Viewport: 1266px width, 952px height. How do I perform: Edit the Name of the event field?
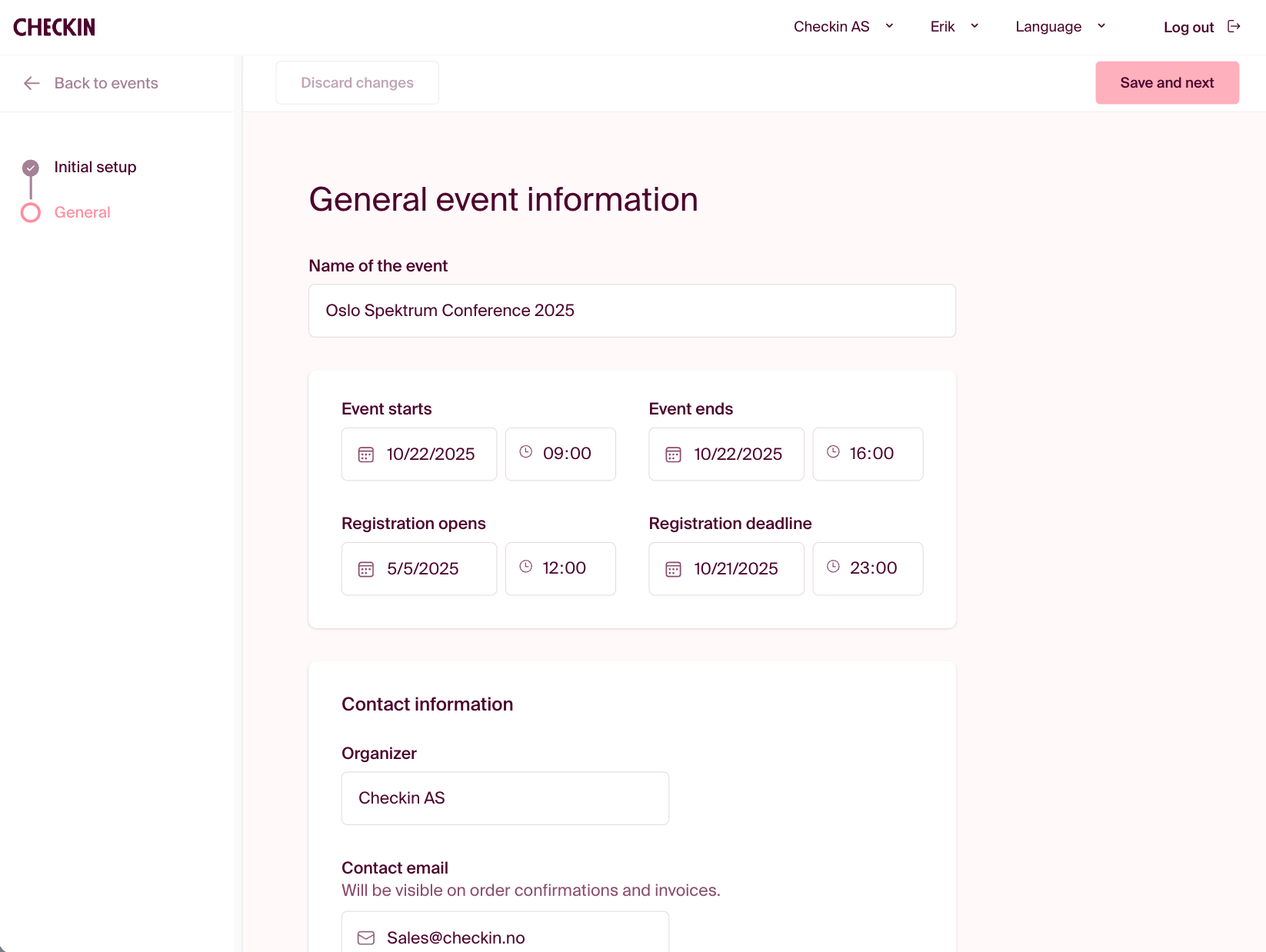(631, 311)
